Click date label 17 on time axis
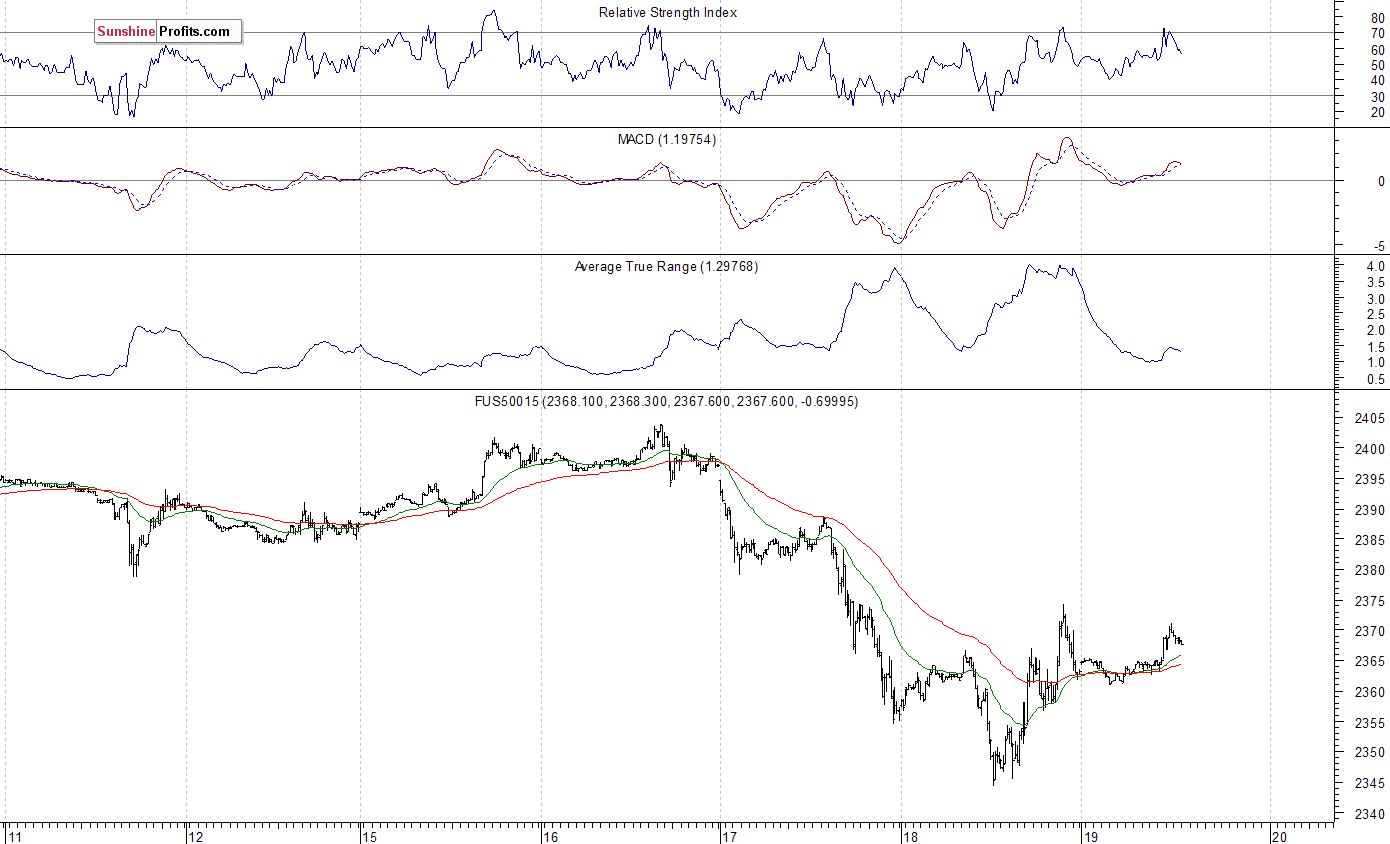 pyautogui.click(x=730, y=835)
